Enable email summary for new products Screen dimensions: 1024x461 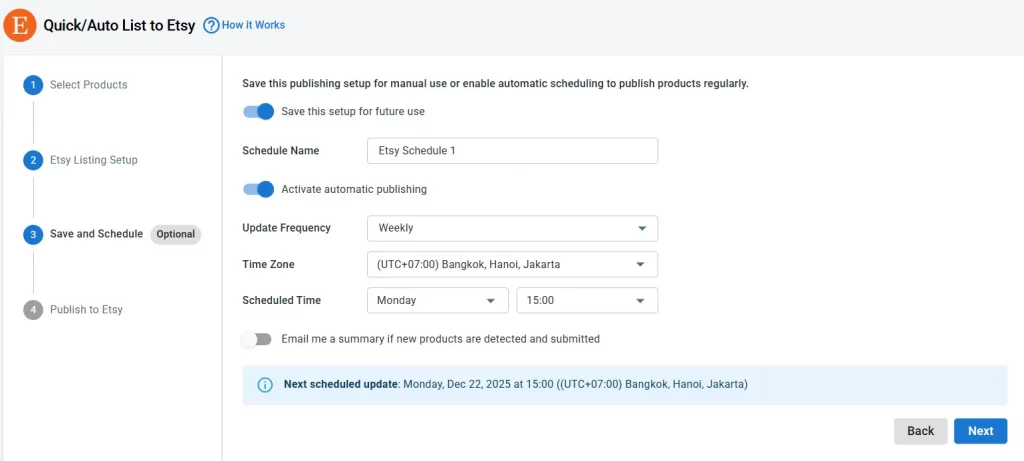(256, 340)
